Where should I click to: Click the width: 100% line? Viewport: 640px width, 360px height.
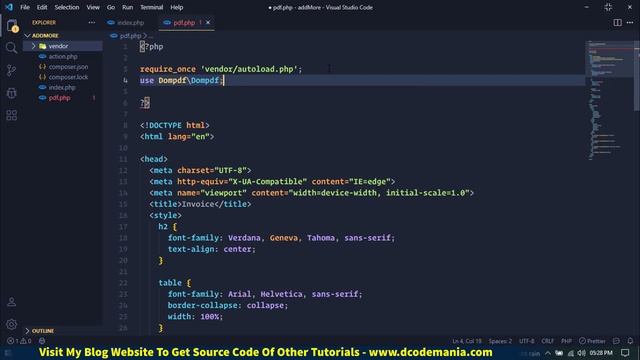click(195, 317)
